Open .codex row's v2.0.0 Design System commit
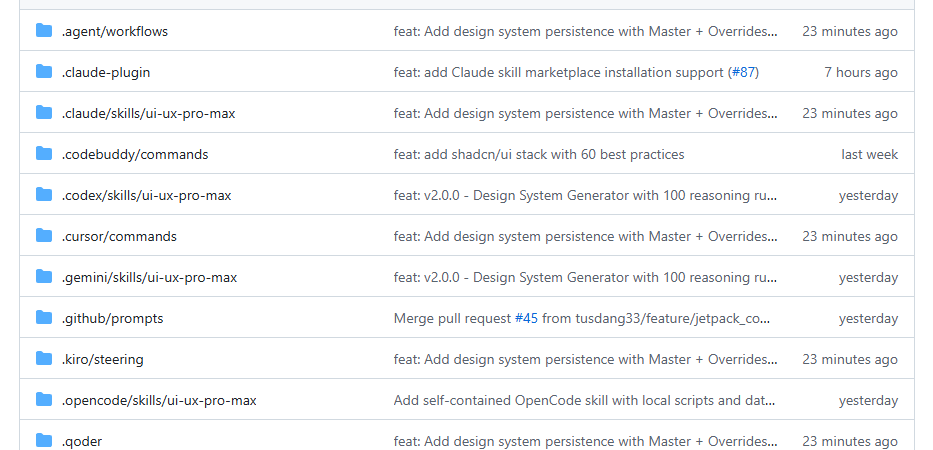Screen dimensions: 933x450 click(x=584, y=195)
